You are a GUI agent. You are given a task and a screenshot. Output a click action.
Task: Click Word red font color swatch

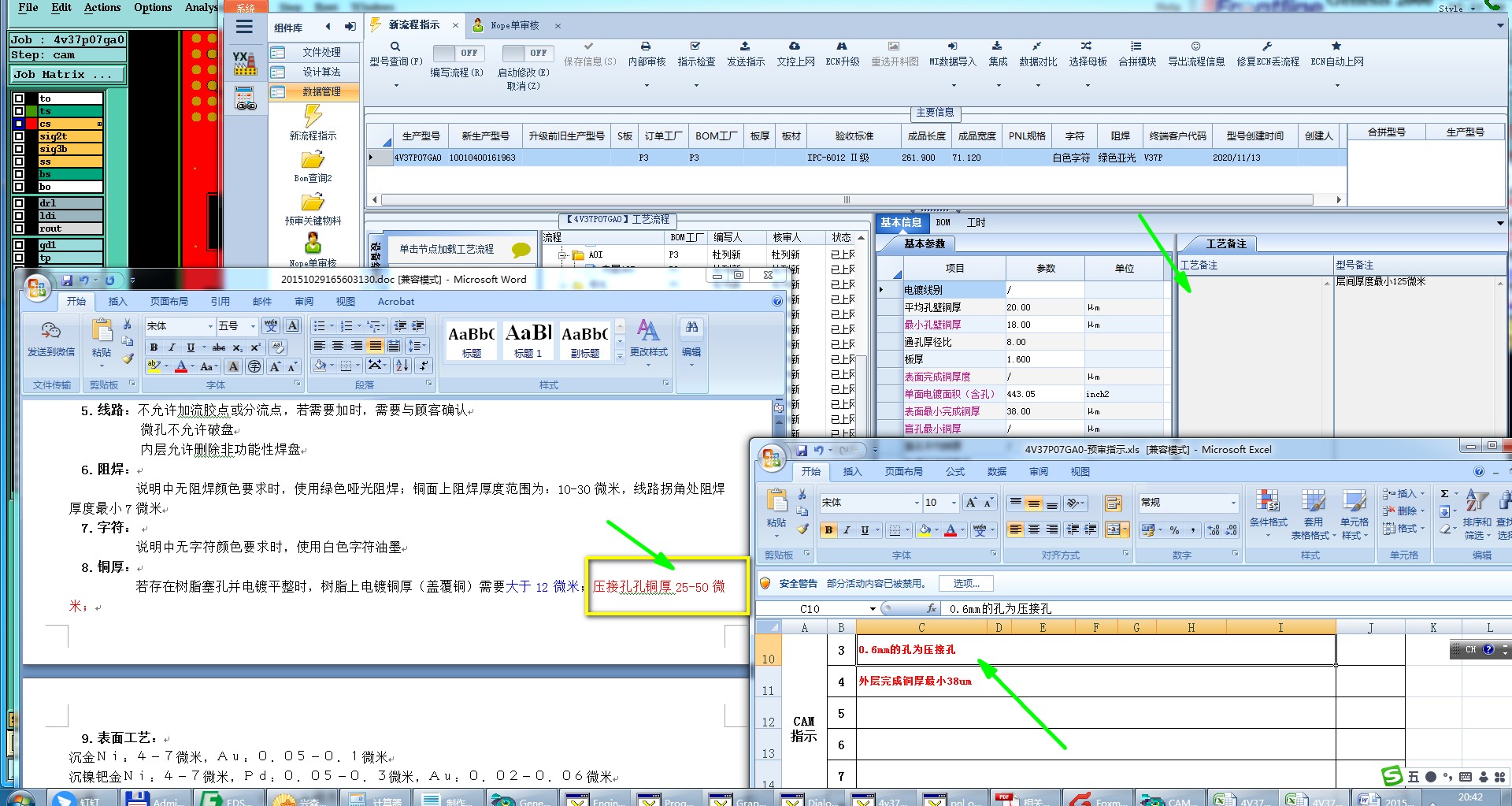[x=182, y=366]
